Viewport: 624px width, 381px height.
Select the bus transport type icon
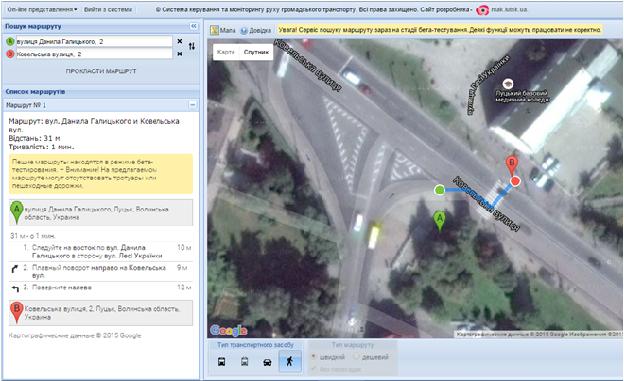222,361
